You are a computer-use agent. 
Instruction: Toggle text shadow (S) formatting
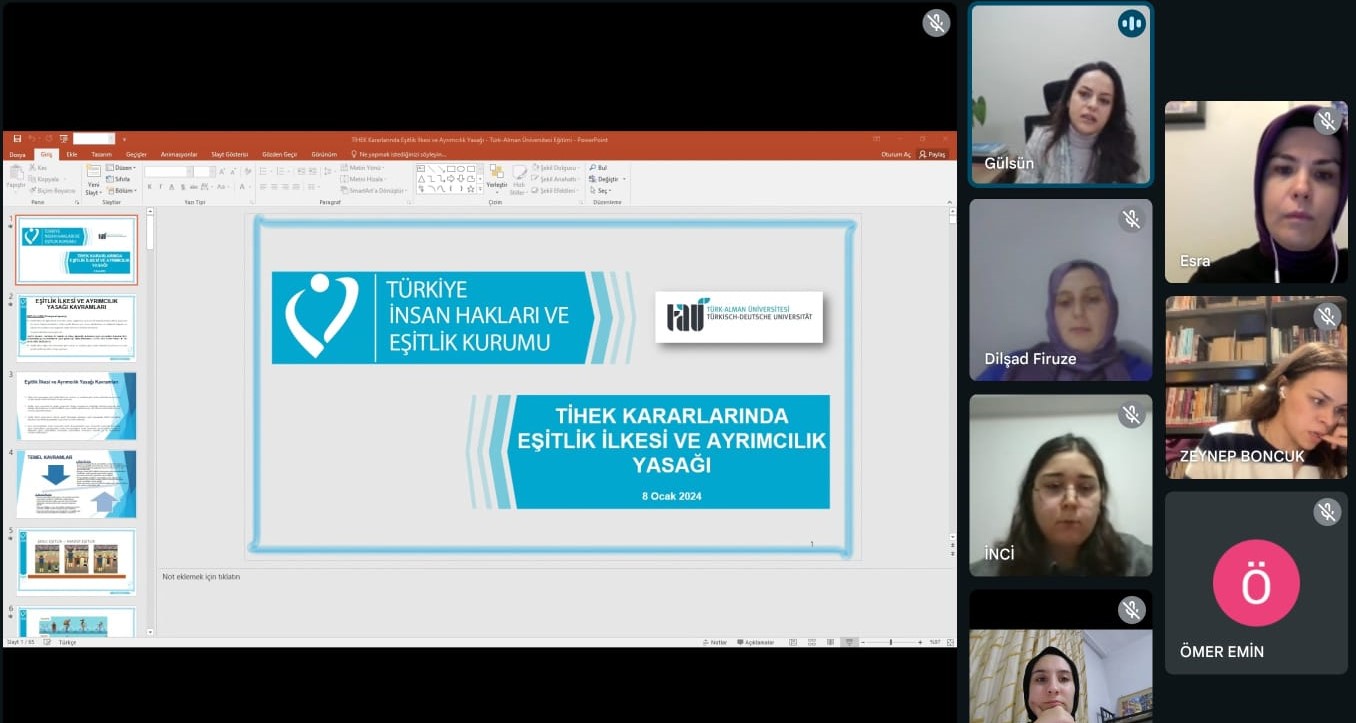pos(183,187)
